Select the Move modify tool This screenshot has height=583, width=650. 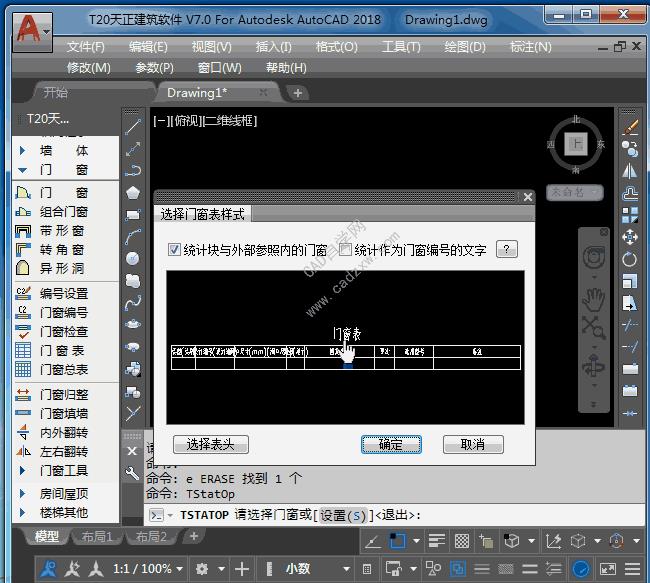(x=630, y=237)
